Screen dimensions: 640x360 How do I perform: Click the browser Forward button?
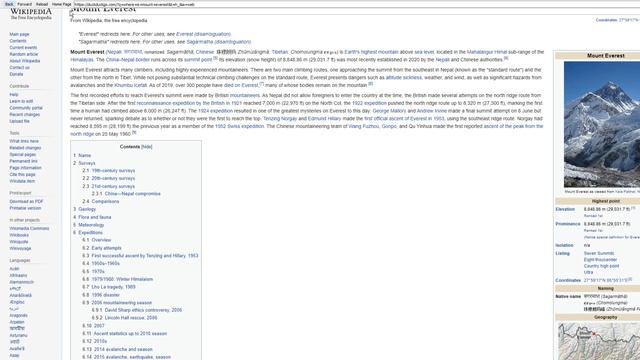coord(24,4)
